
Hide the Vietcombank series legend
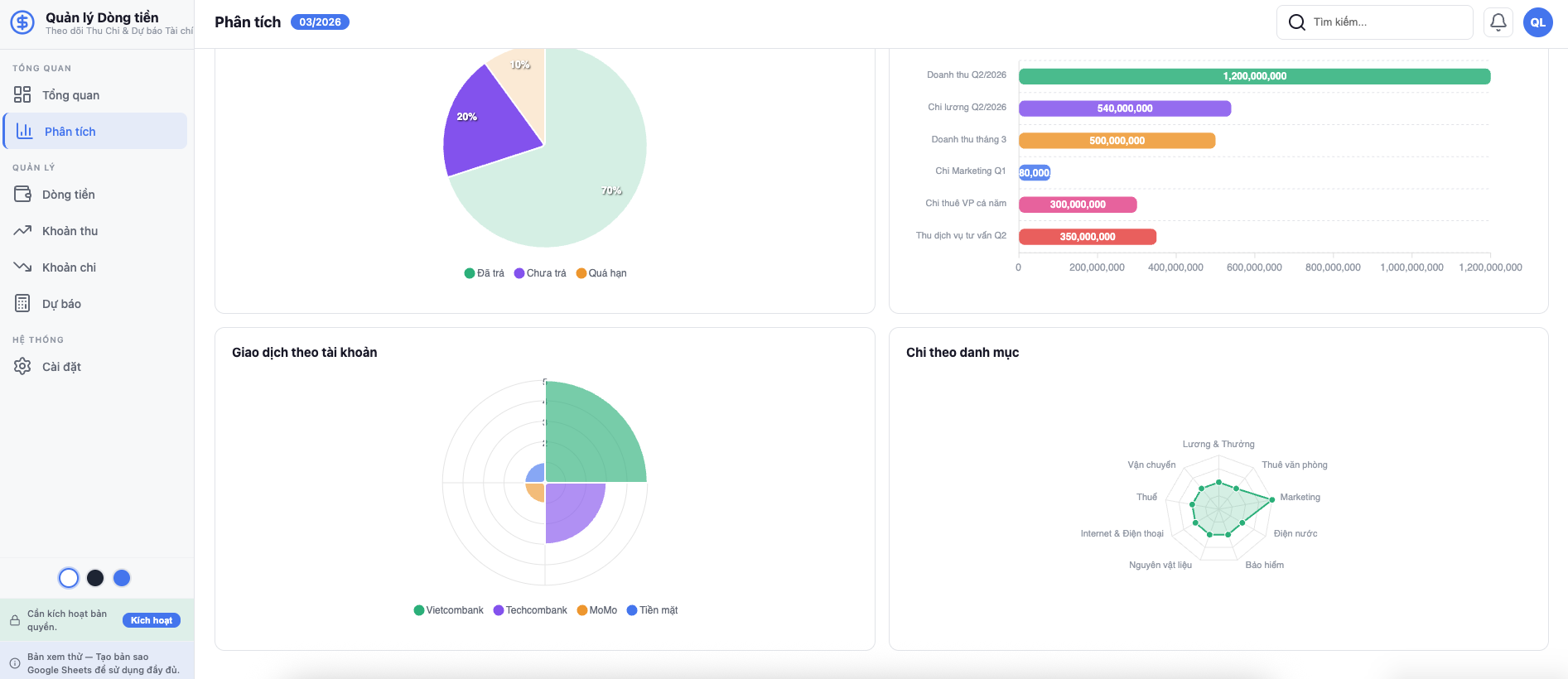(448, 610)
